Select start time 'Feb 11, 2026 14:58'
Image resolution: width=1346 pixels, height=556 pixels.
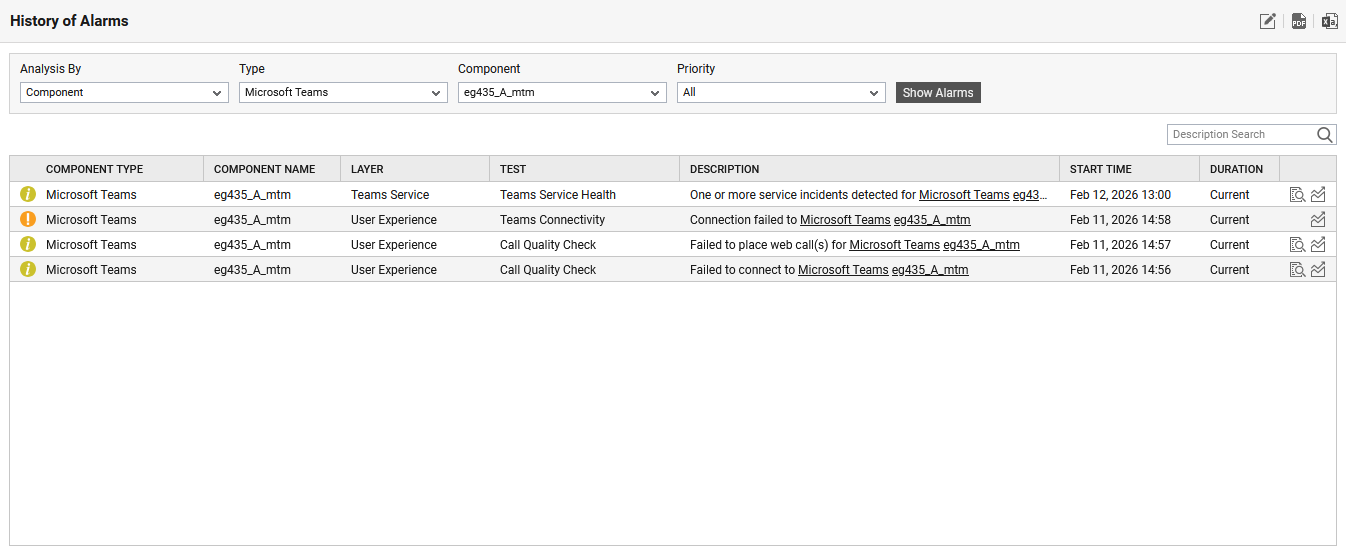pyautogui.click(x=1120, y=220)
